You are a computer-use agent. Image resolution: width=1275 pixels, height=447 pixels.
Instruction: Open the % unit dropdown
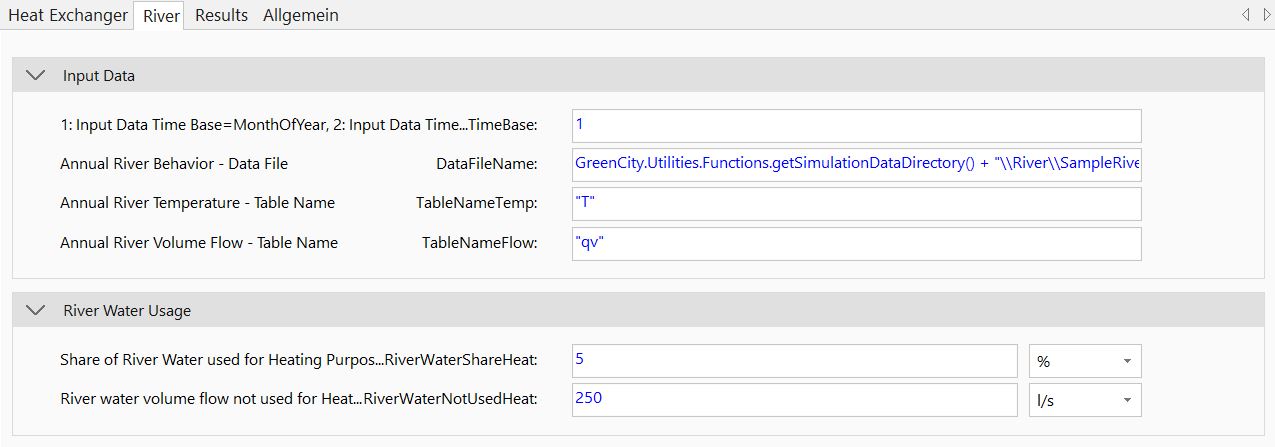coord(1085,360)
